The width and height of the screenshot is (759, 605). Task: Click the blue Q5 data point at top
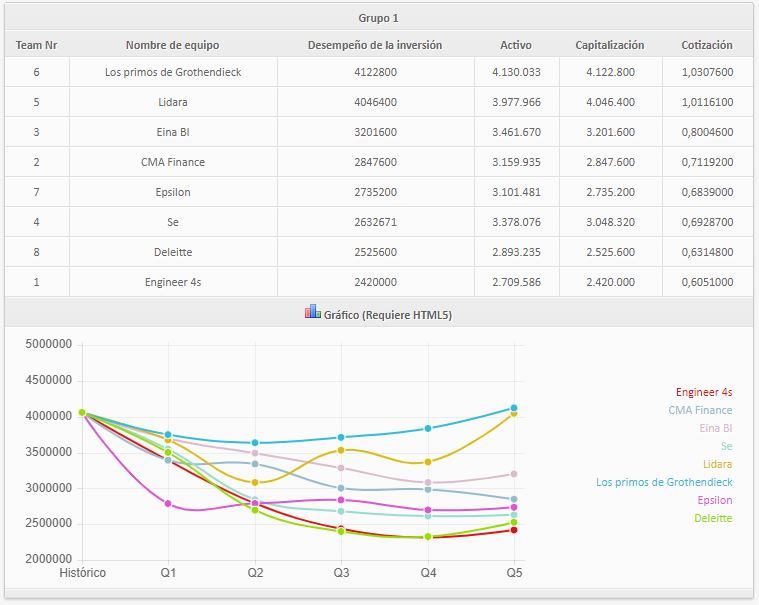click(514, 408)
